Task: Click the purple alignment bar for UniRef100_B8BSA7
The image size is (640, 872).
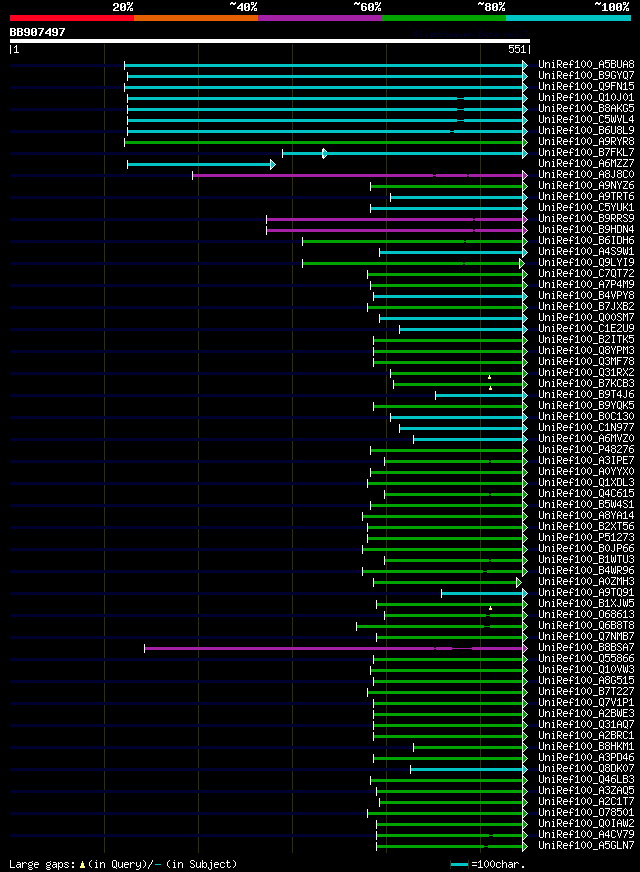Action: (x=334, y=648)
